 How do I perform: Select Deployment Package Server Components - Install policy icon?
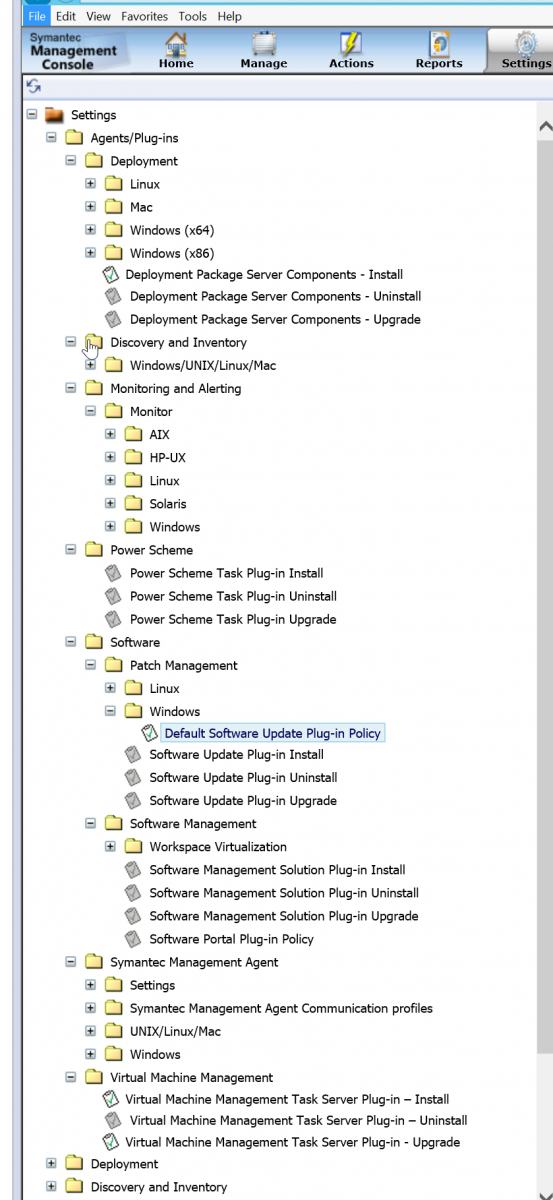[110, 274]
